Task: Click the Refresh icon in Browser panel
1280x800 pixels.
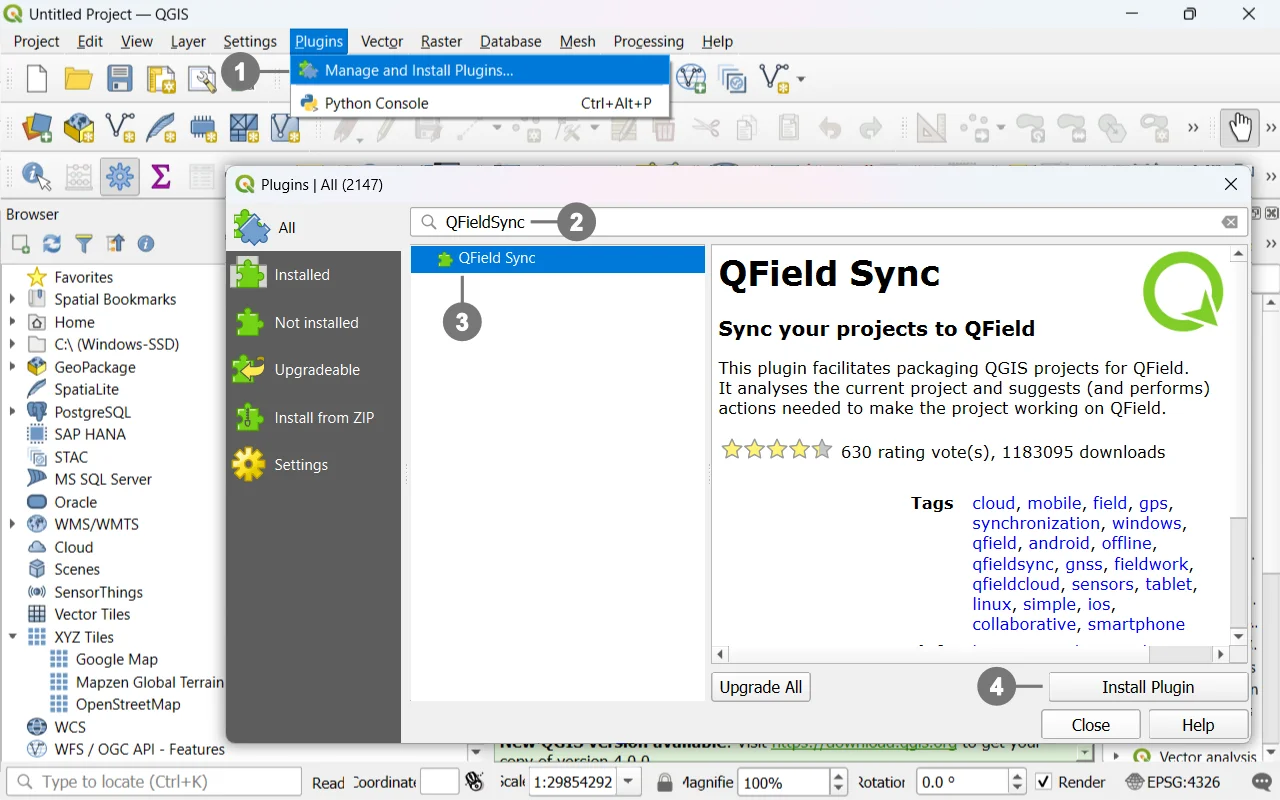Action: 52,244
